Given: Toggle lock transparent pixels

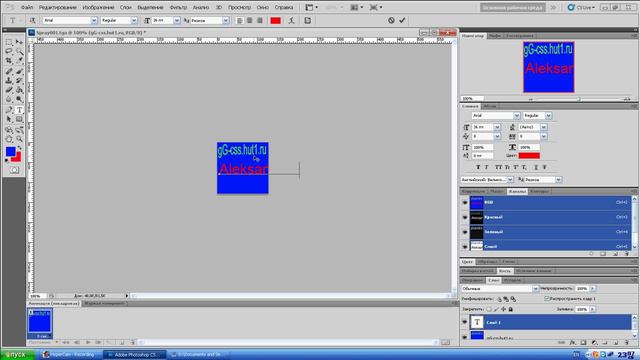Looking at the screenshot, I should (489, 309).
